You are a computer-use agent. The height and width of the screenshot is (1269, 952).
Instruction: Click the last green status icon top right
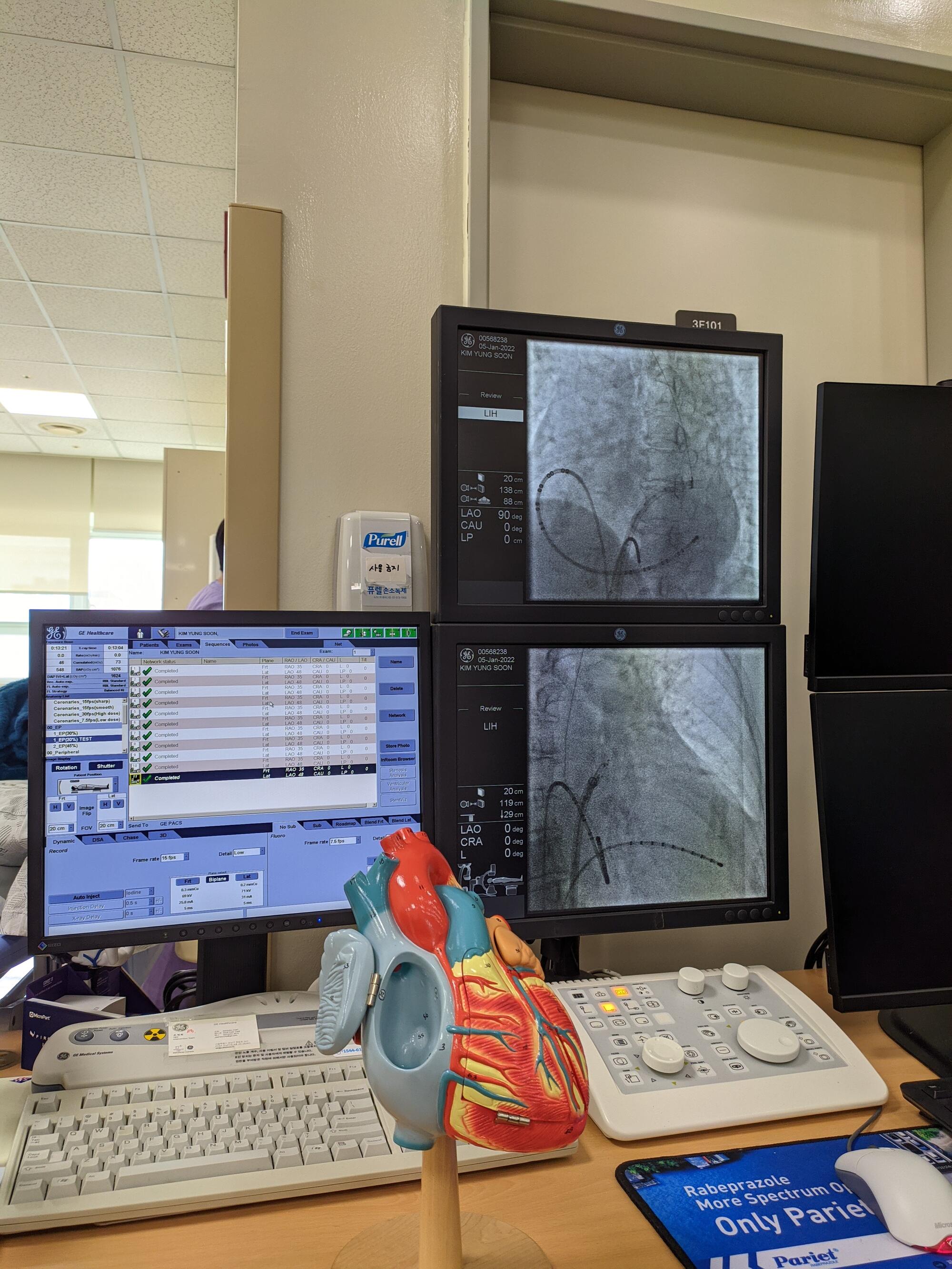408,633
